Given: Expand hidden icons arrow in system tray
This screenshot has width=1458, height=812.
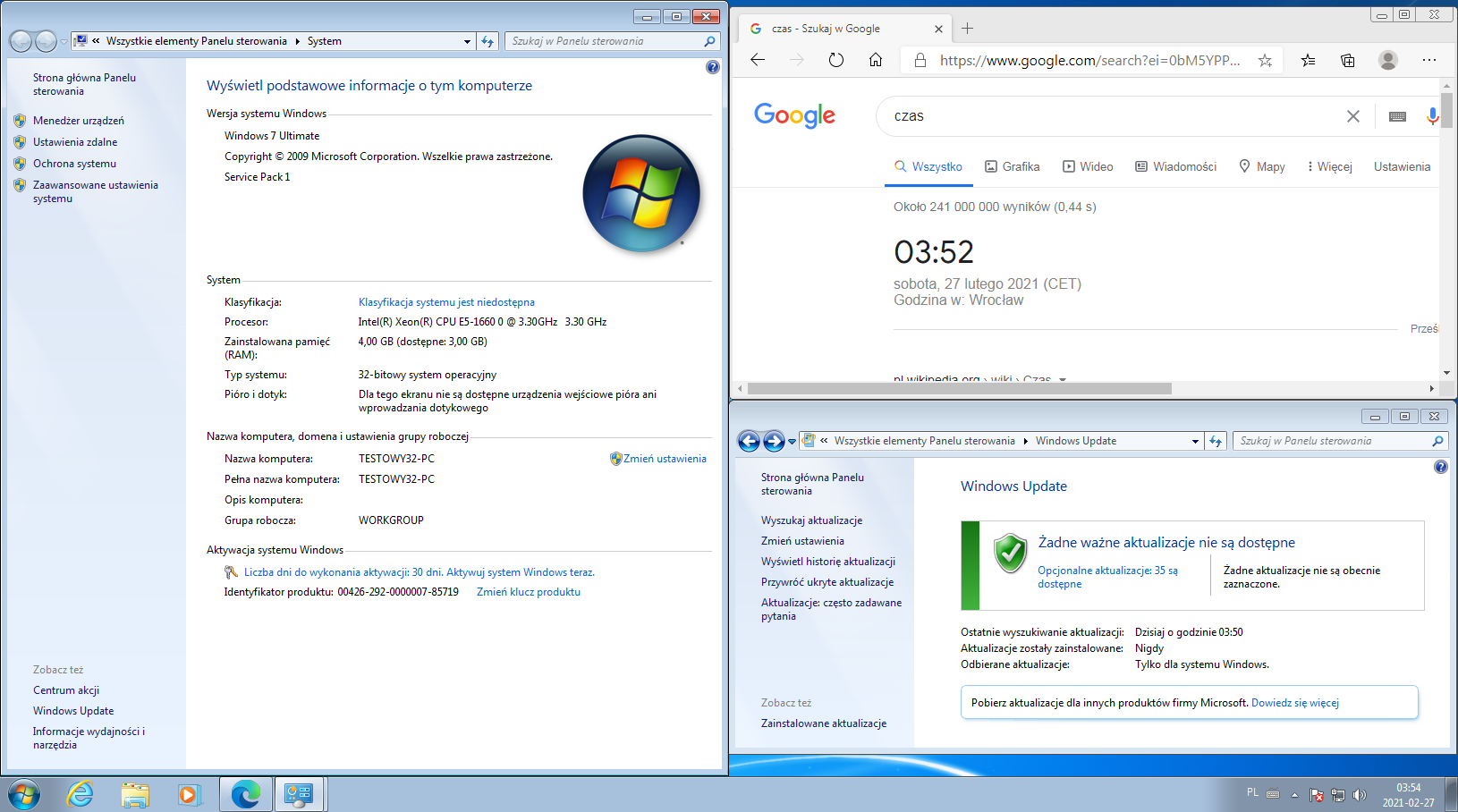Looking at the screenshot, I should pyautogui.click(x=1295, y=794).
